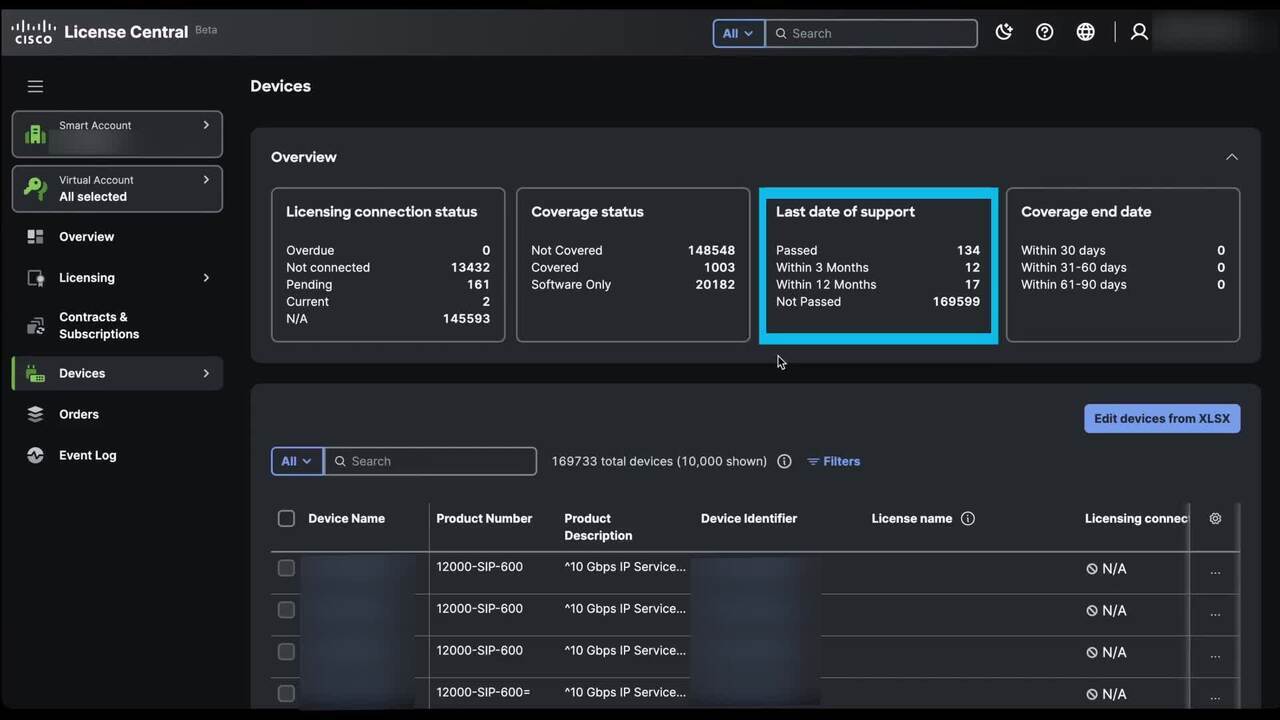Click 12000-SIP-600= product number cell
1280x720 pixels.
[483, 692]
